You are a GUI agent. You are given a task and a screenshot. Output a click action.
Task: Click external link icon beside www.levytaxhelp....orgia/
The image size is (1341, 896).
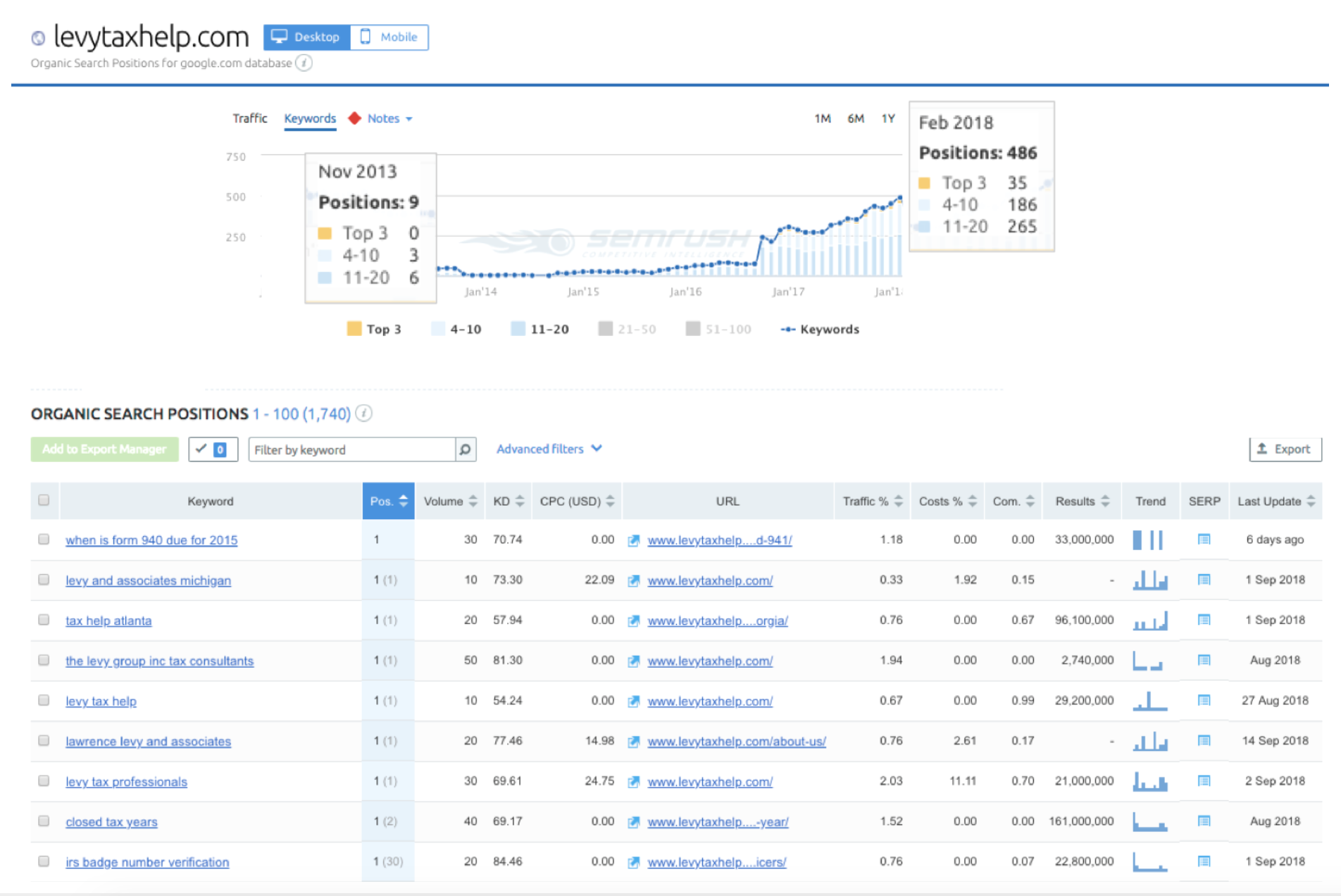[634, 621]
